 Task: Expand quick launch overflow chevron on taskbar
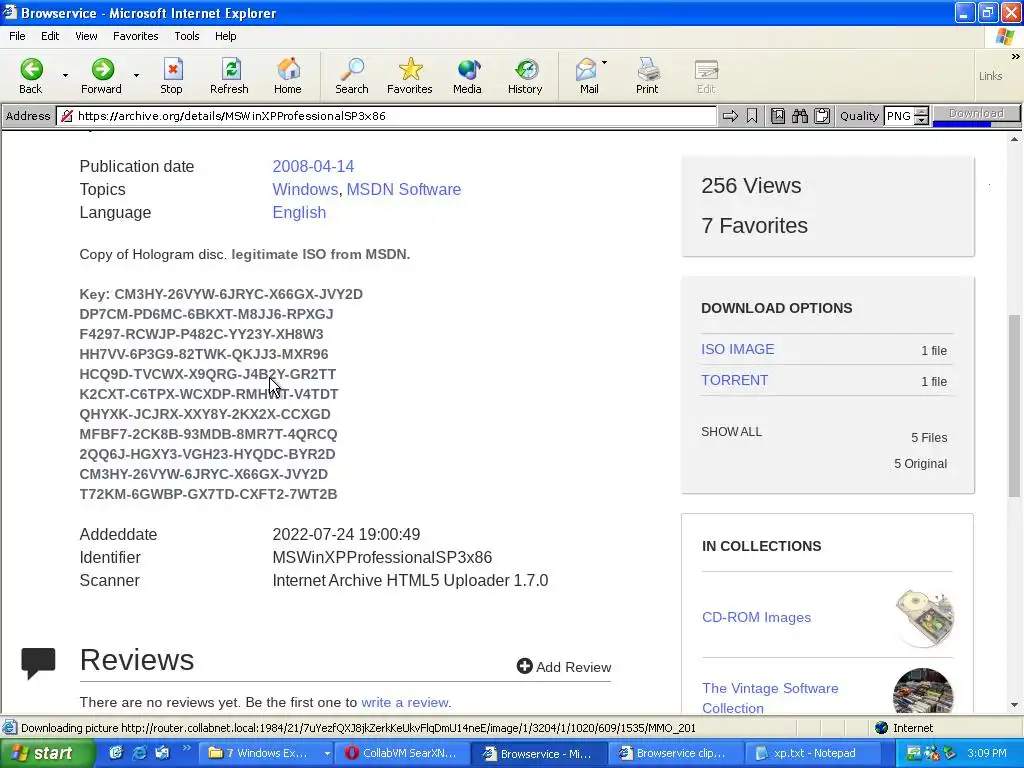(x=186, y=748)
